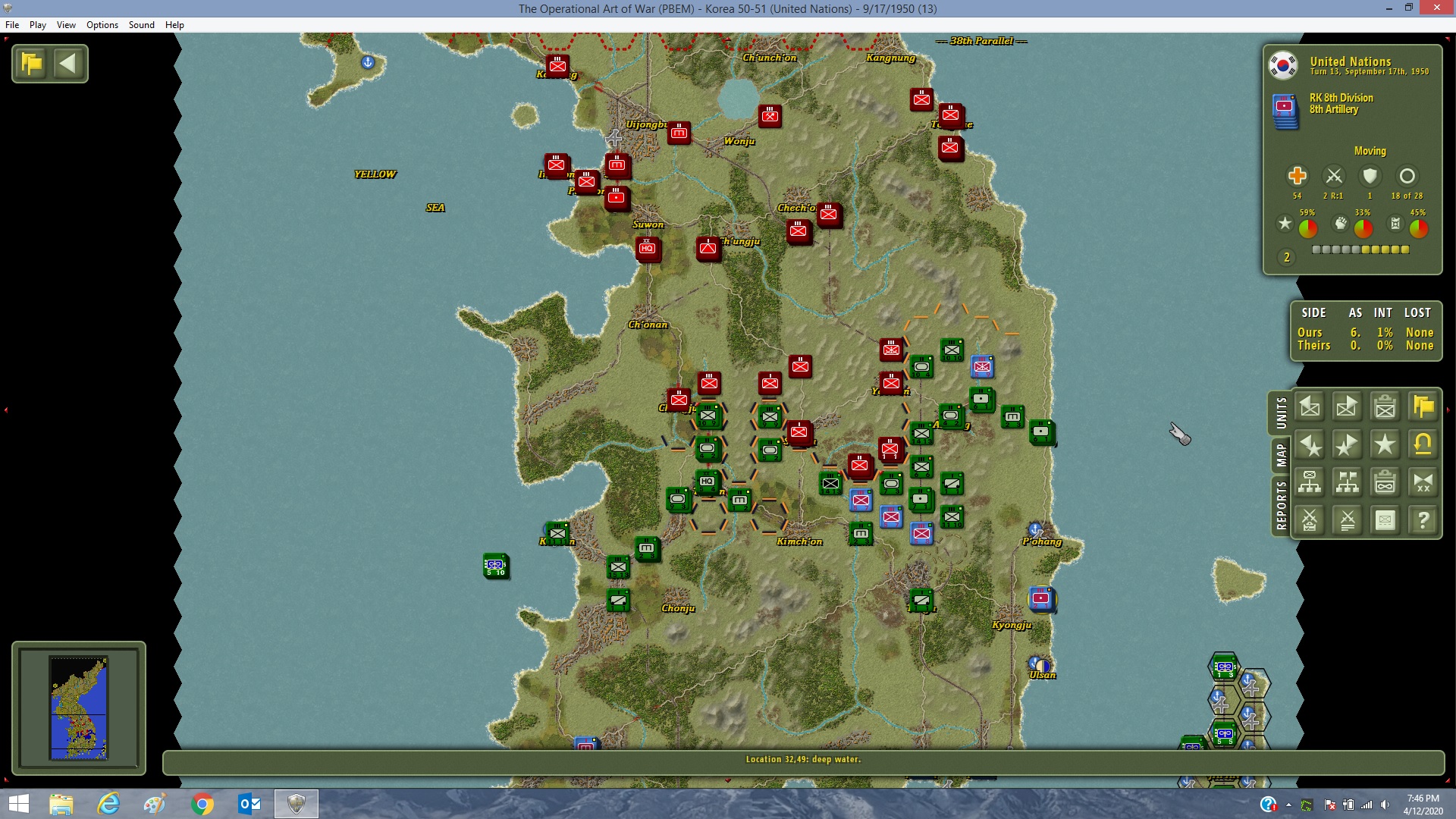Image resolution: width=1456 pixels, height=819 pixels.
Task: Go to the previous formation (left star arrow)
Action: click(1310, 445)
